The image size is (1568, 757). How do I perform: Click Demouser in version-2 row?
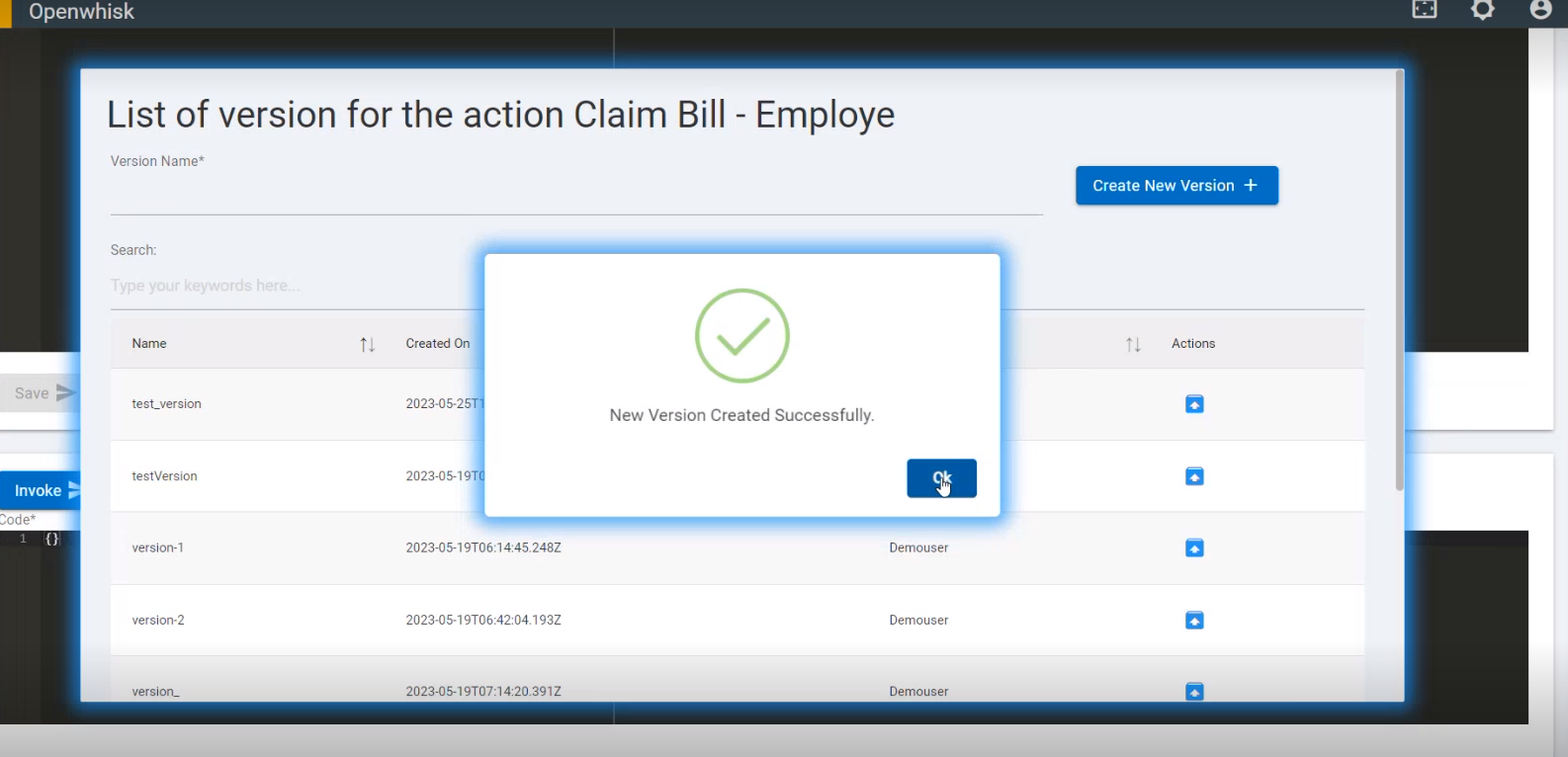coord(918,621)
